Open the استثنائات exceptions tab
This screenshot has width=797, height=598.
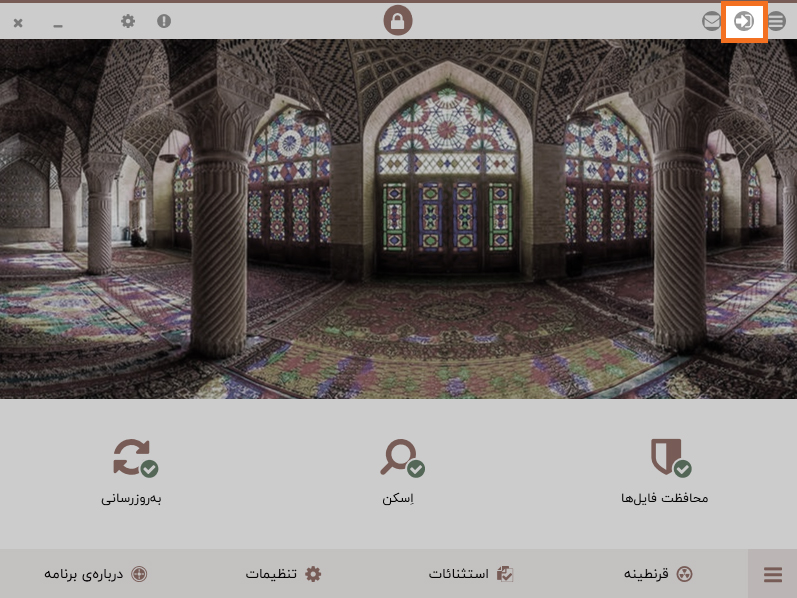coord(471,574)
